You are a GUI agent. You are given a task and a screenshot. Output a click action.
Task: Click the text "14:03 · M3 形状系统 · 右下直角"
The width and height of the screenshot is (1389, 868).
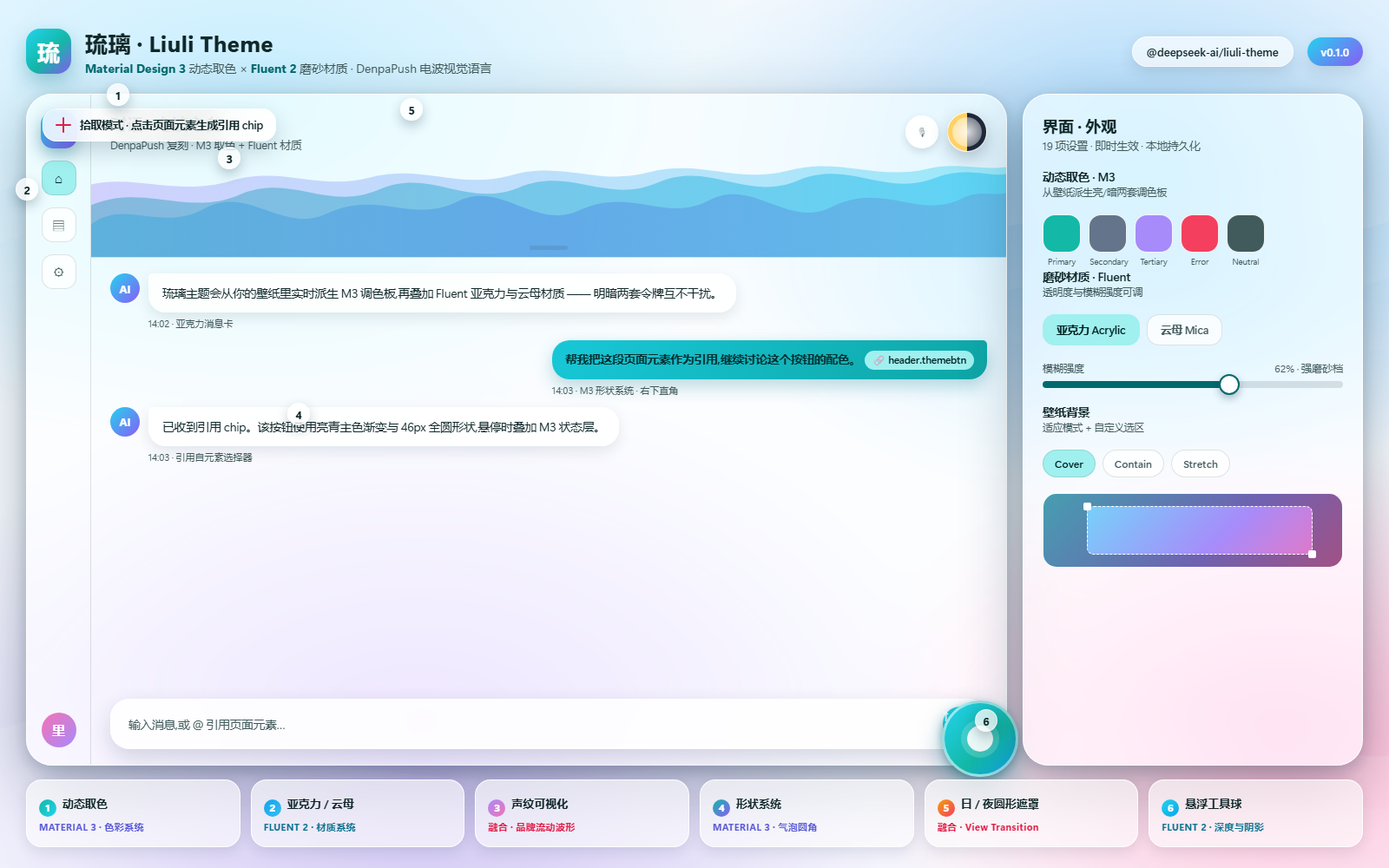pyautogui.click(x=615, y=391)
